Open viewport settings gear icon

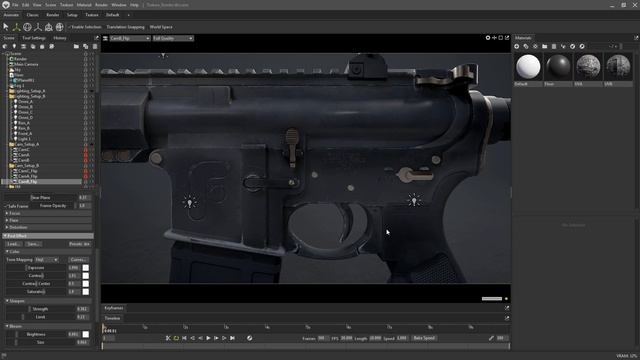point(488,38)
